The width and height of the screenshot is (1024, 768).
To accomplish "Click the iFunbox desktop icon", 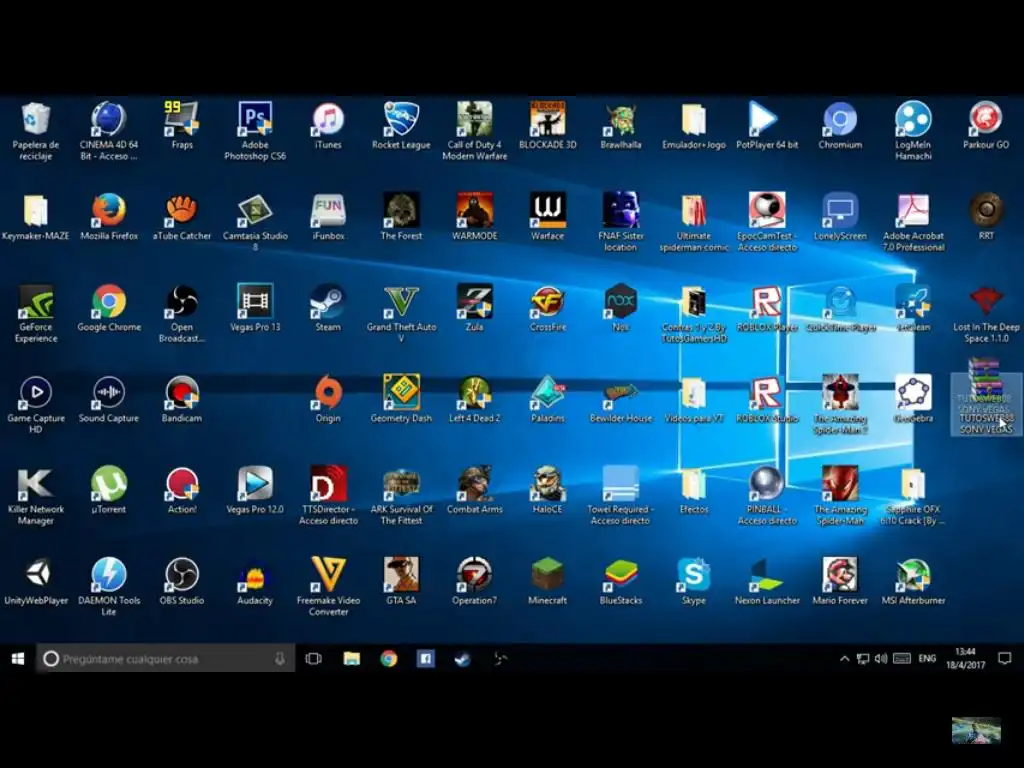I will (x=328, y=210).
